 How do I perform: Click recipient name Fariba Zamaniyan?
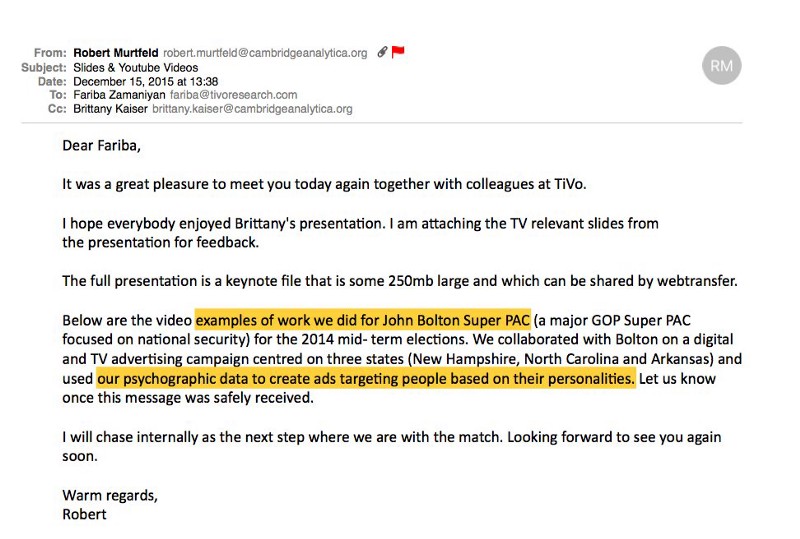(x=119, y=95)
